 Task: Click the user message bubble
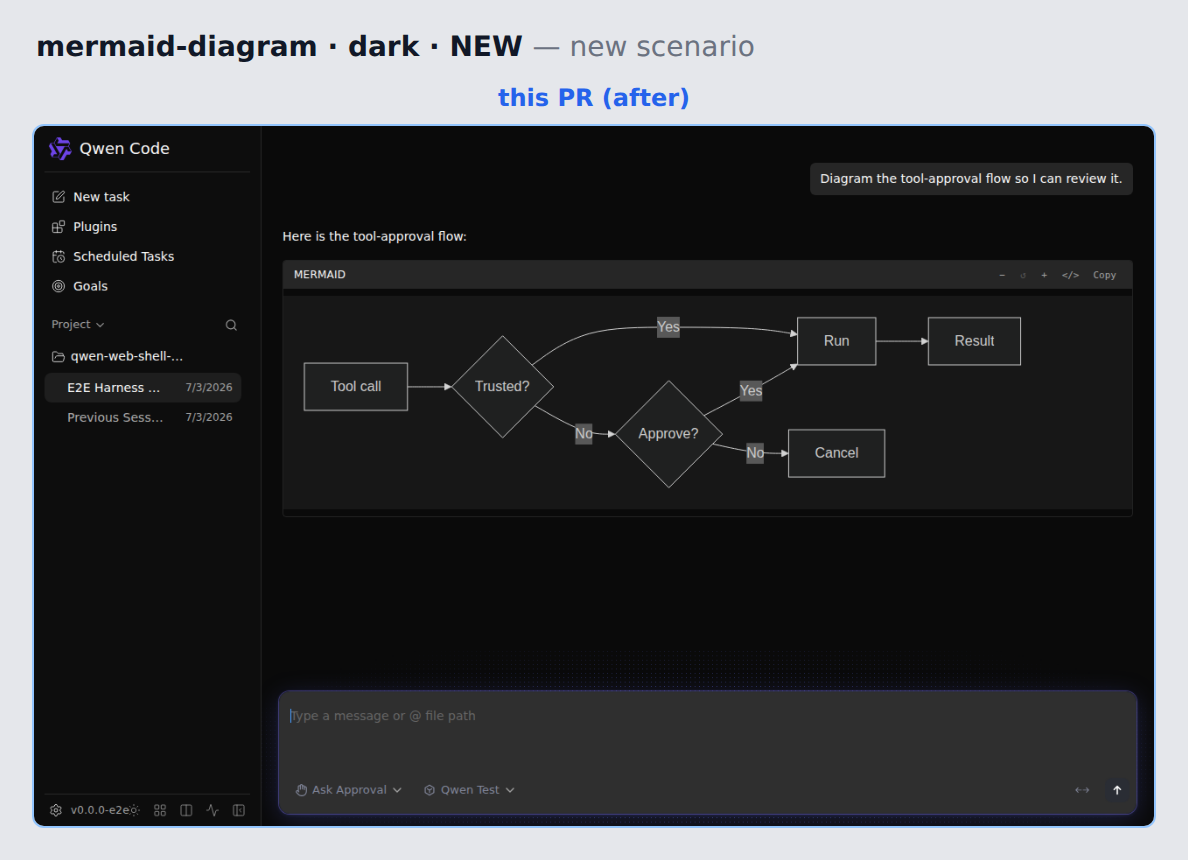(x=971, y=179)
